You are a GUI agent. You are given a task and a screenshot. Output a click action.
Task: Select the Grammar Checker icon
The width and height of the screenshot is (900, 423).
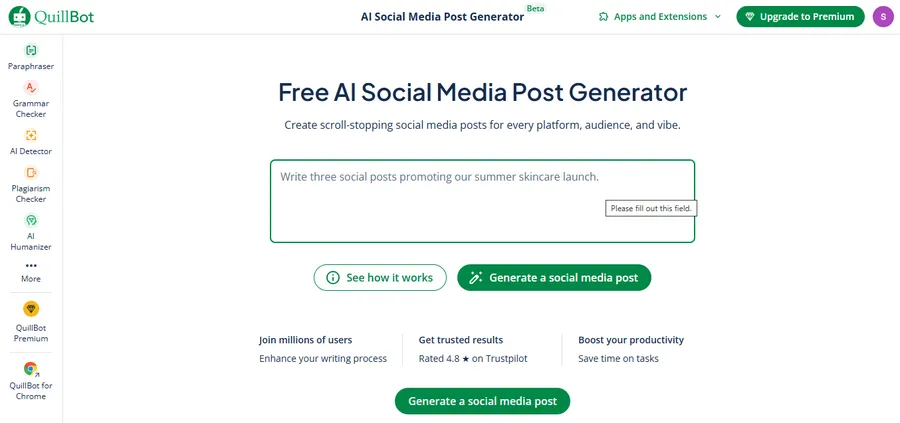(x=31, y=88)
